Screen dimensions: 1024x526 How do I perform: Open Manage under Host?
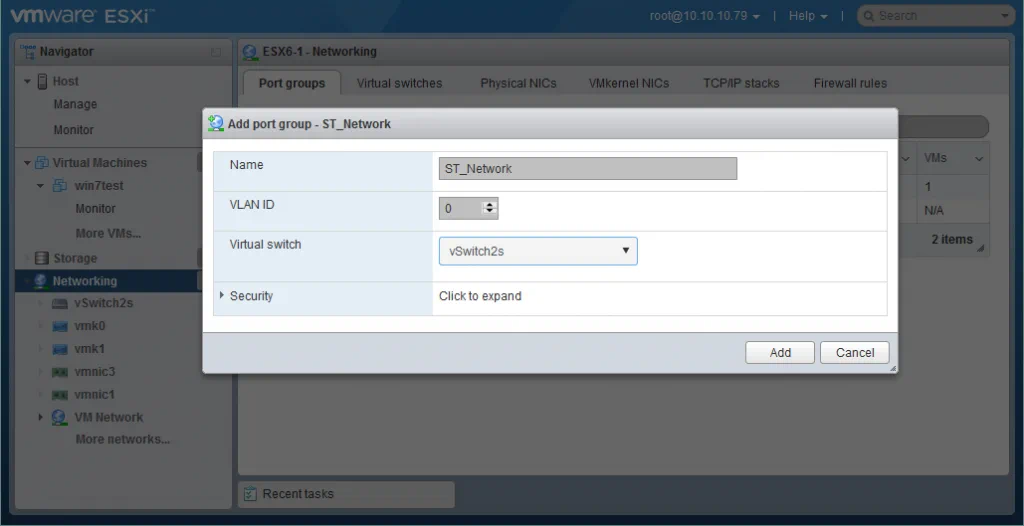(x=75, y=105)
